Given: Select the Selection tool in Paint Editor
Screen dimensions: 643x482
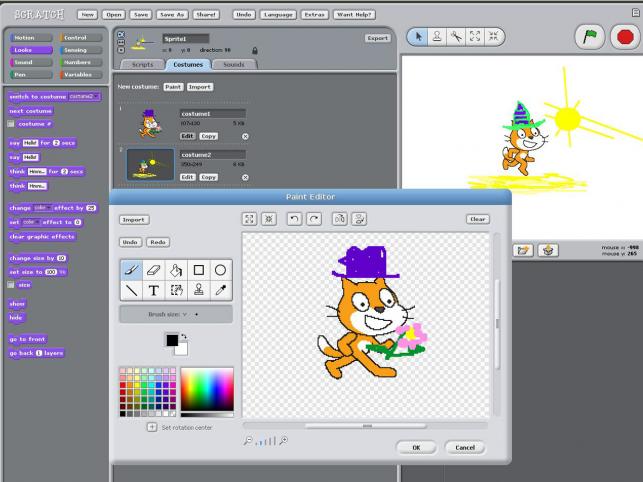Looking at the screenshot, I should pos(176,290).
